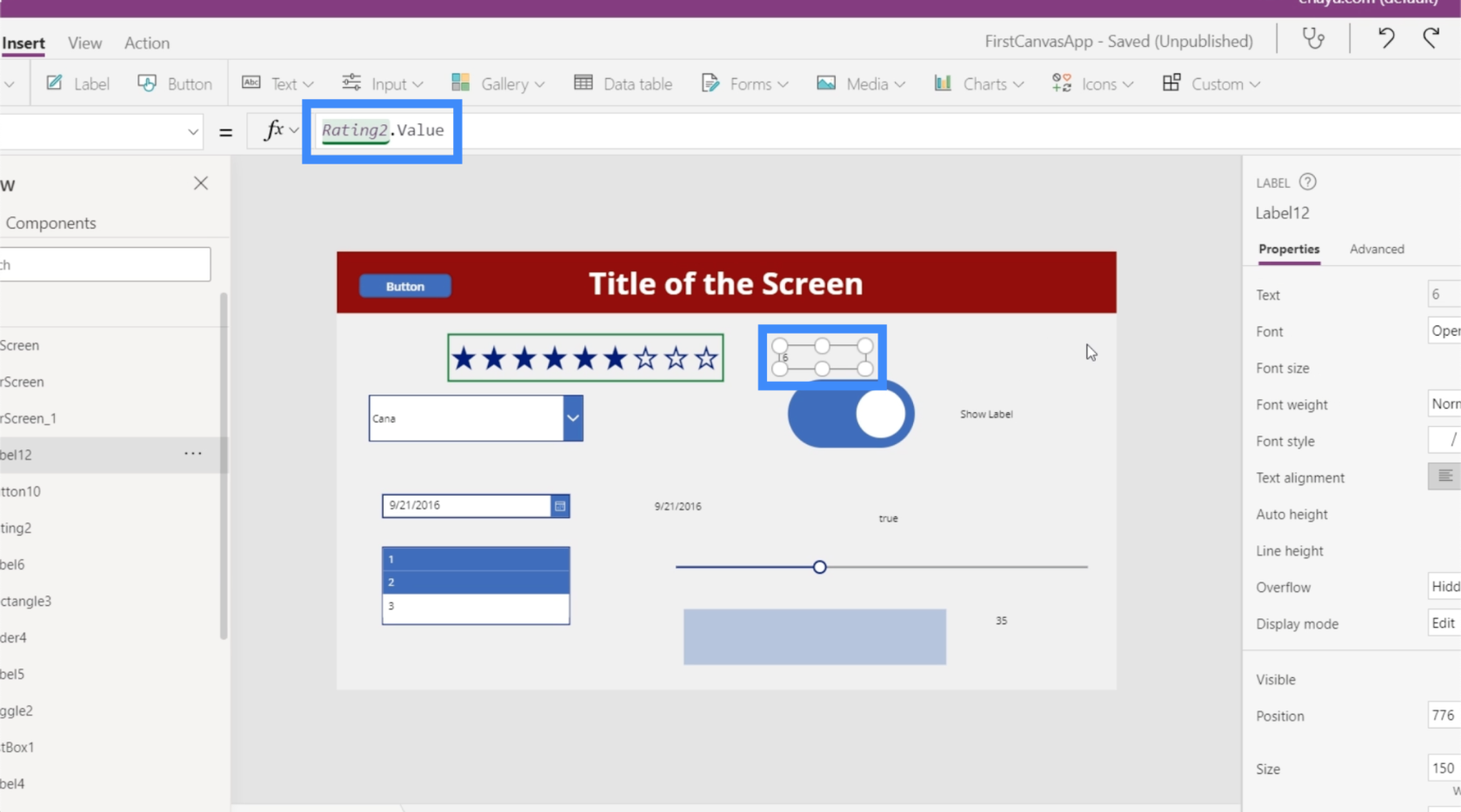Click the label showing 35

click(x=1001, y=621)
